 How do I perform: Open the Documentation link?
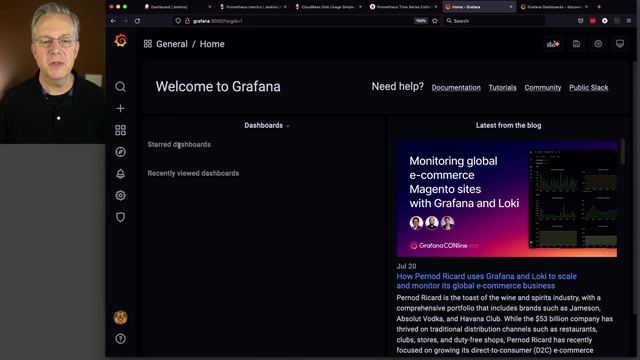[x=456, y=87]
